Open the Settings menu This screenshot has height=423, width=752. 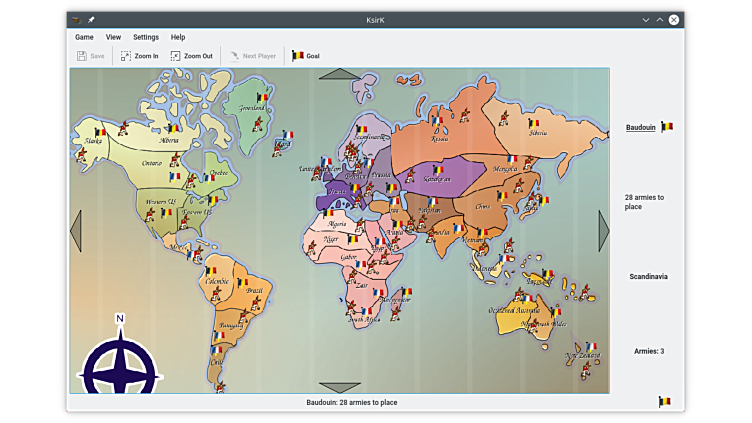point(146,37)
